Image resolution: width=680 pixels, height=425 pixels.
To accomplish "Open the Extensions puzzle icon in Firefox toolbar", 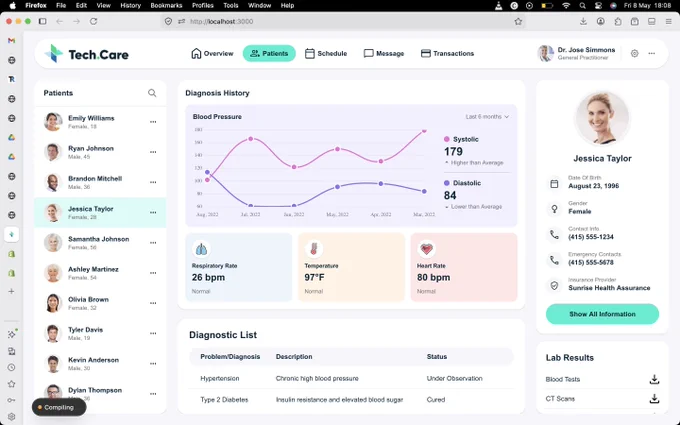I will pos(618,21).
